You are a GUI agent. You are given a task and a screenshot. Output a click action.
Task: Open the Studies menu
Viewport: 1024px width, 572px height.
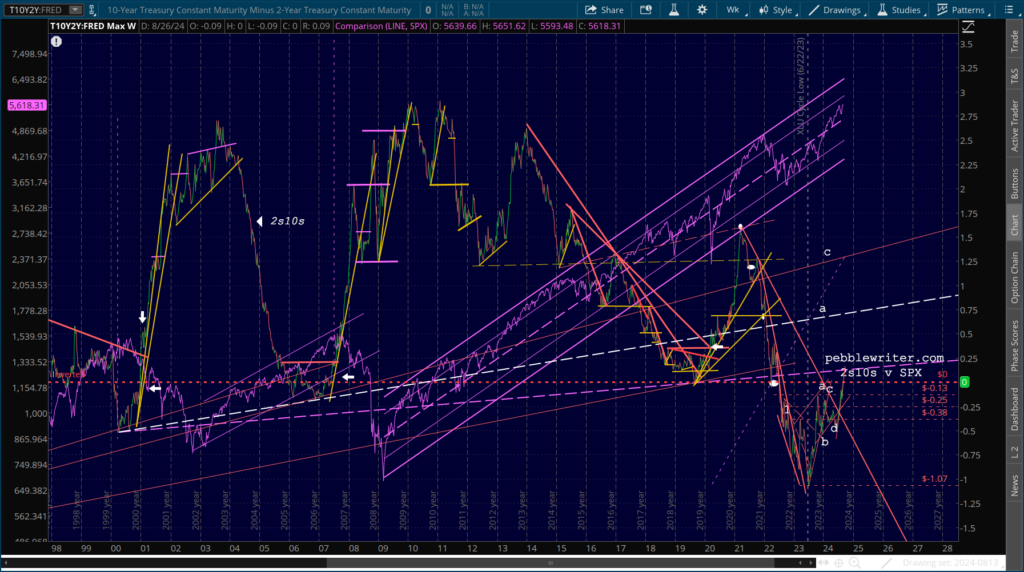click(900, 10)
